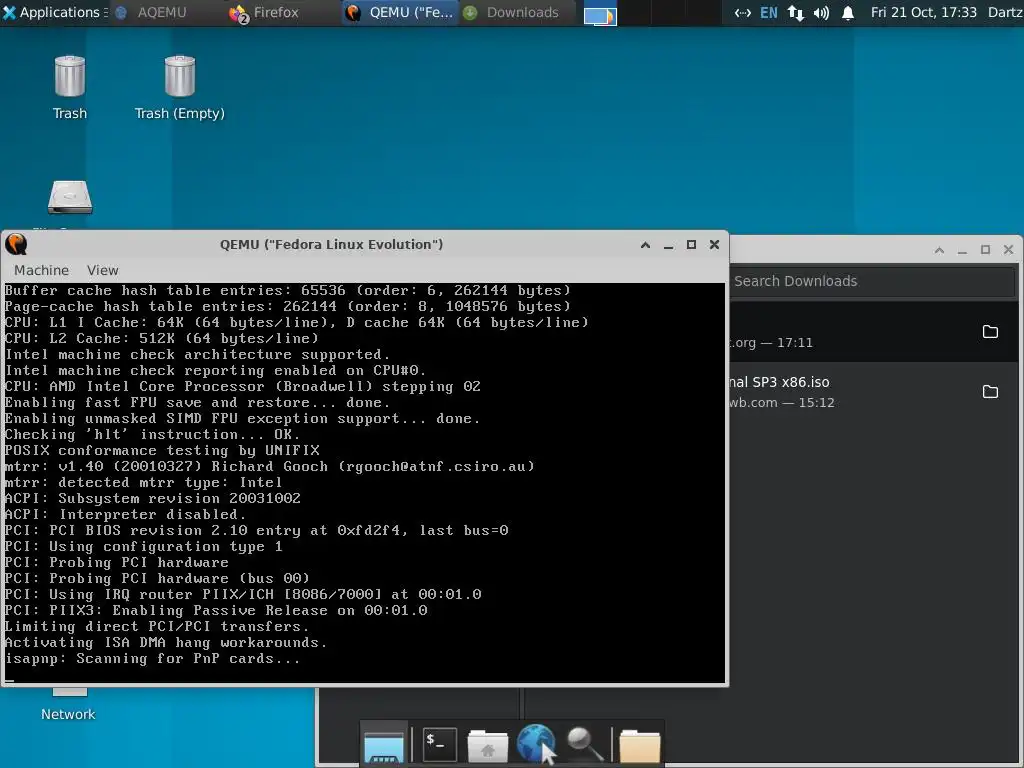Open the application finder magnifier dock icon
The height and width of the screenshot is (768, 1024).
point(584,744)
